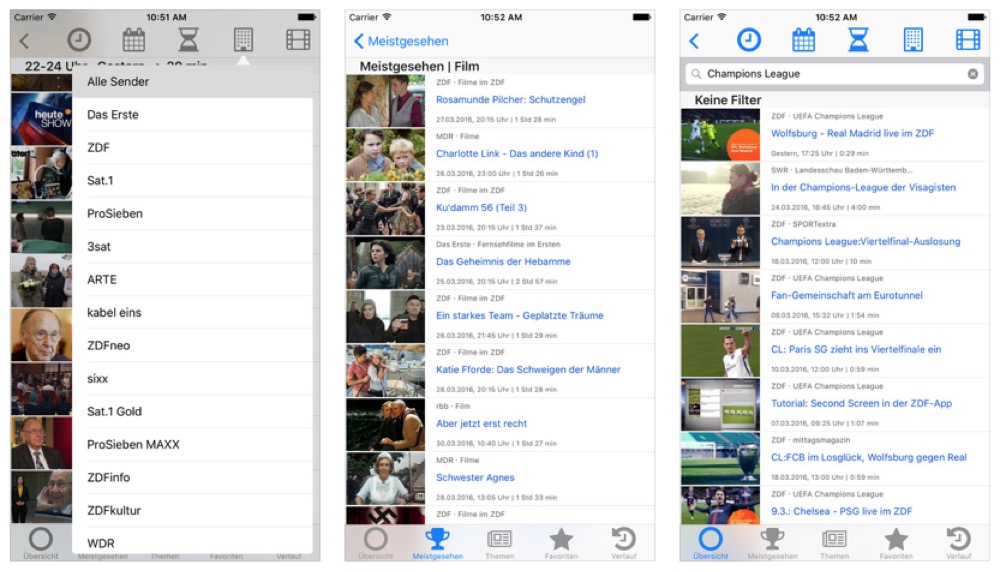Open Verlauf history tab on the Meistgesehen Film screen
Image resolution: width=1000 pixels, height=572 pixels.
click(623, 541)
